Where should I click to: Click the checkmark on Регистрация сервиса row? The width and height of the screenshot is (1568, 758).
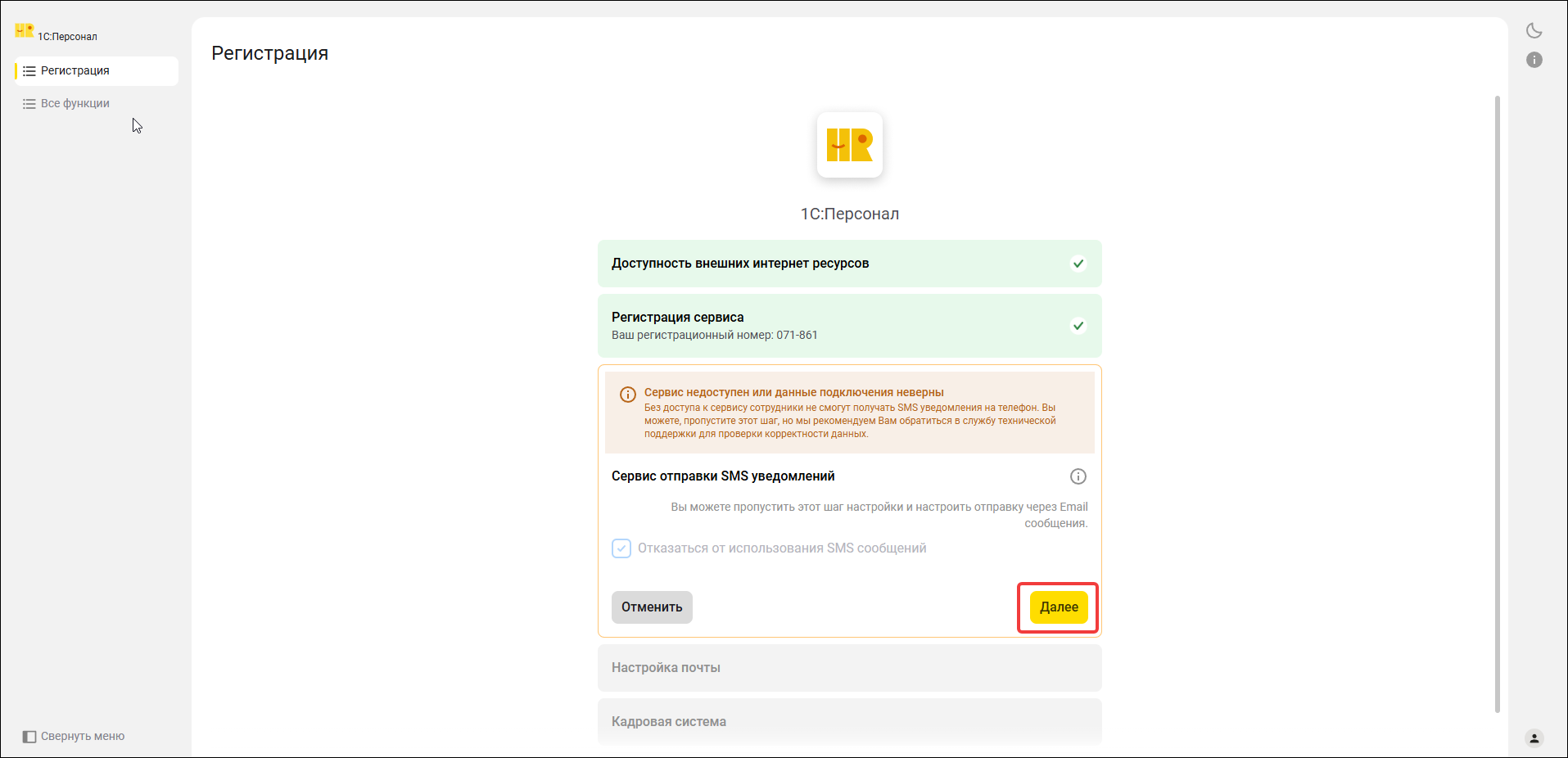pos(1078,326)
